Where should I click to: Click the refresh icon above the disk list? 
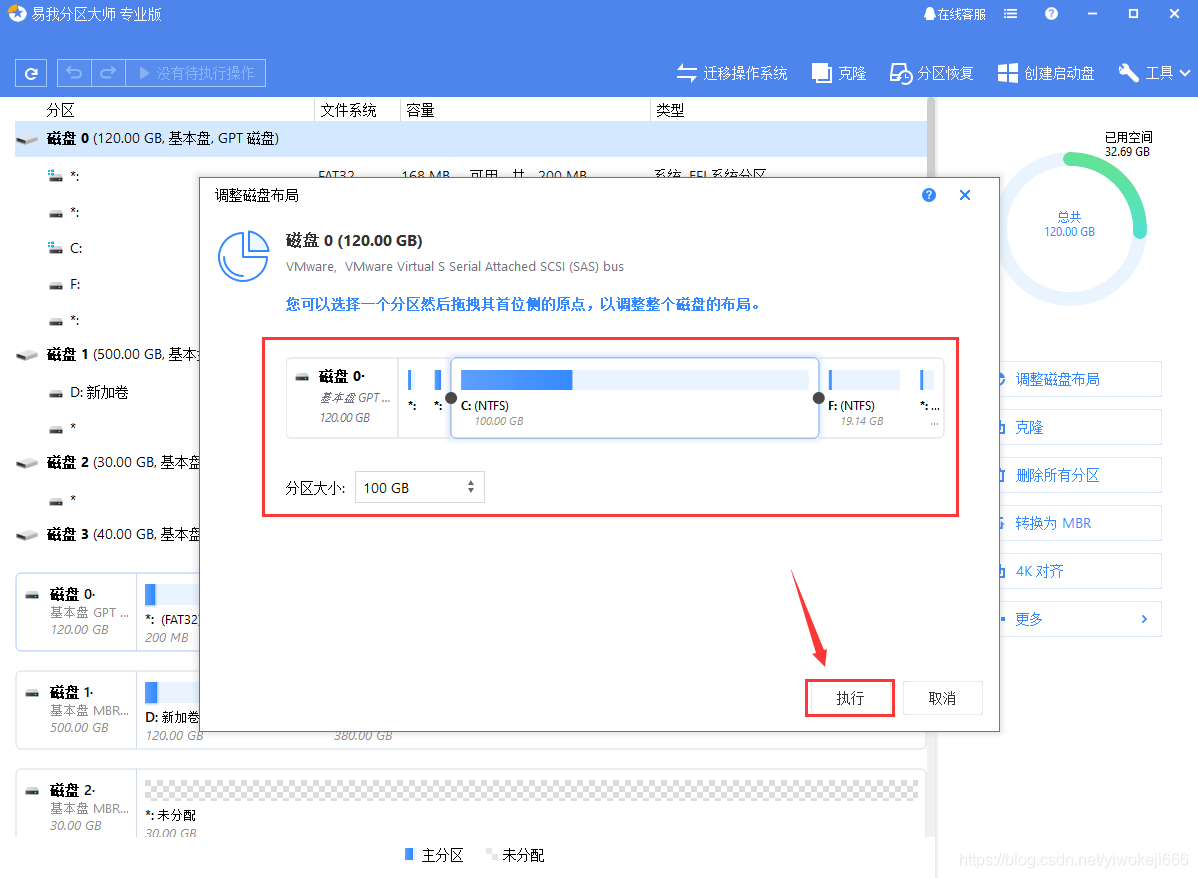tap(30, 72)
